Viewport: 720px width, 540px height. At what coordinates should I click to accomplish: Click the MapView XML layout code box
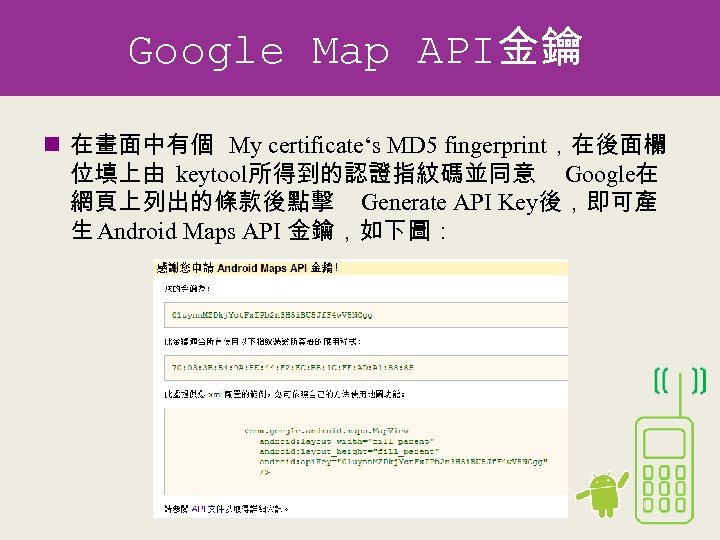pos(366,451)
